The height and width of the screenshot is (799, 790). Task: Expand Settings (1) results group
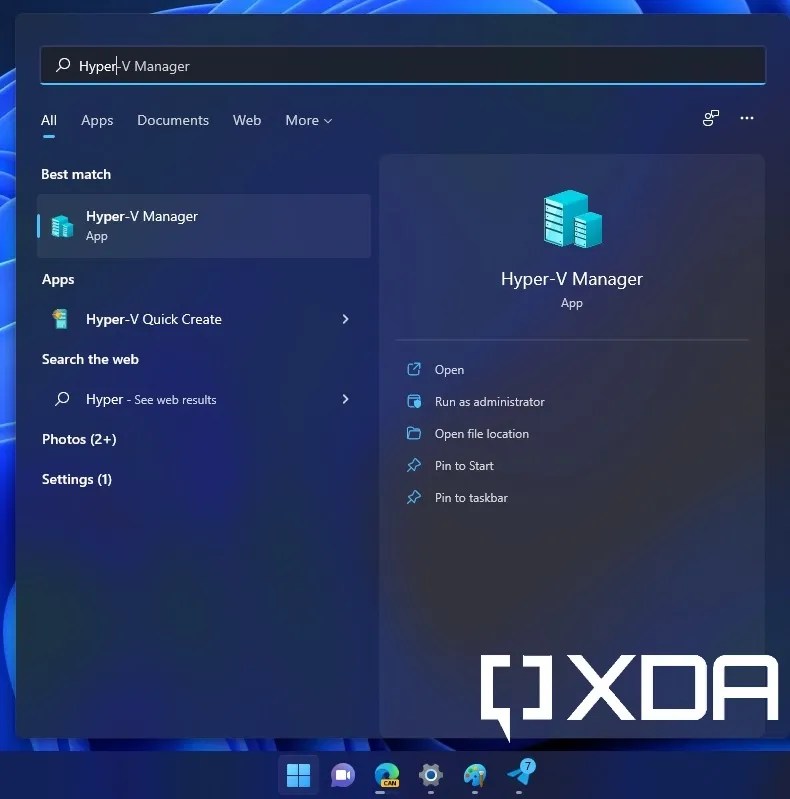76,480
